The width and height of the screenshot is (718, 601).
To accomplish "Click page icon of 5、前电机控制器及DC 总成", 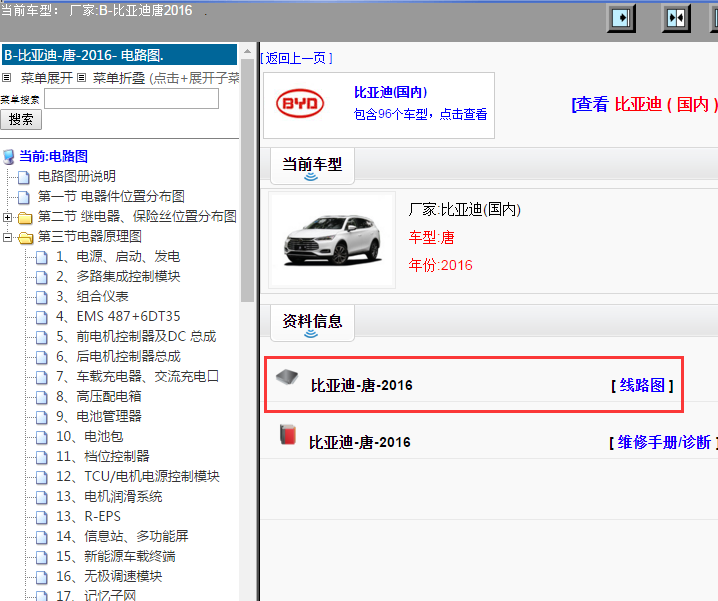I will click(x=42, y=337).
